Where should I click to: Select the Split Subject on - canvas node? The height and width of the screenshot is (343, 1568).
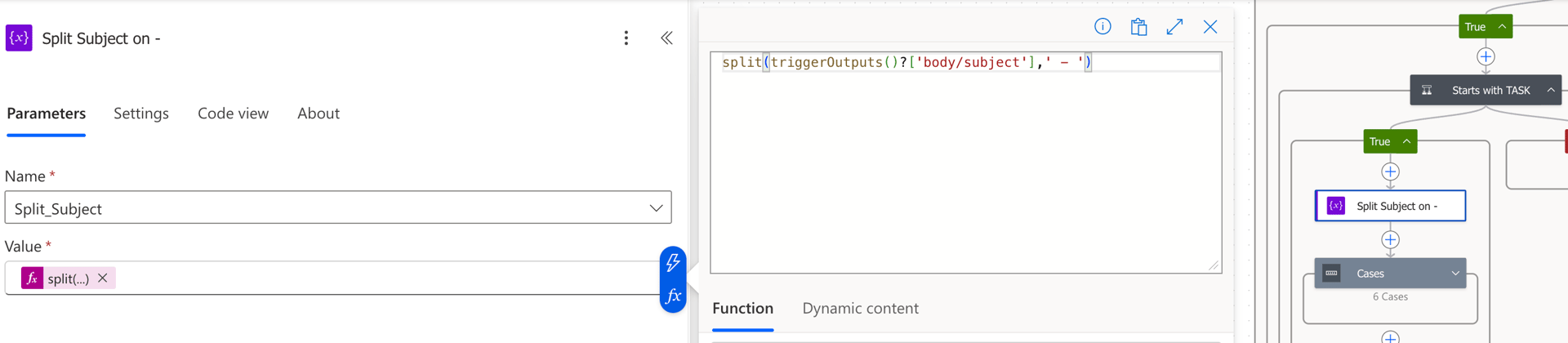(x=1390, y=206)
